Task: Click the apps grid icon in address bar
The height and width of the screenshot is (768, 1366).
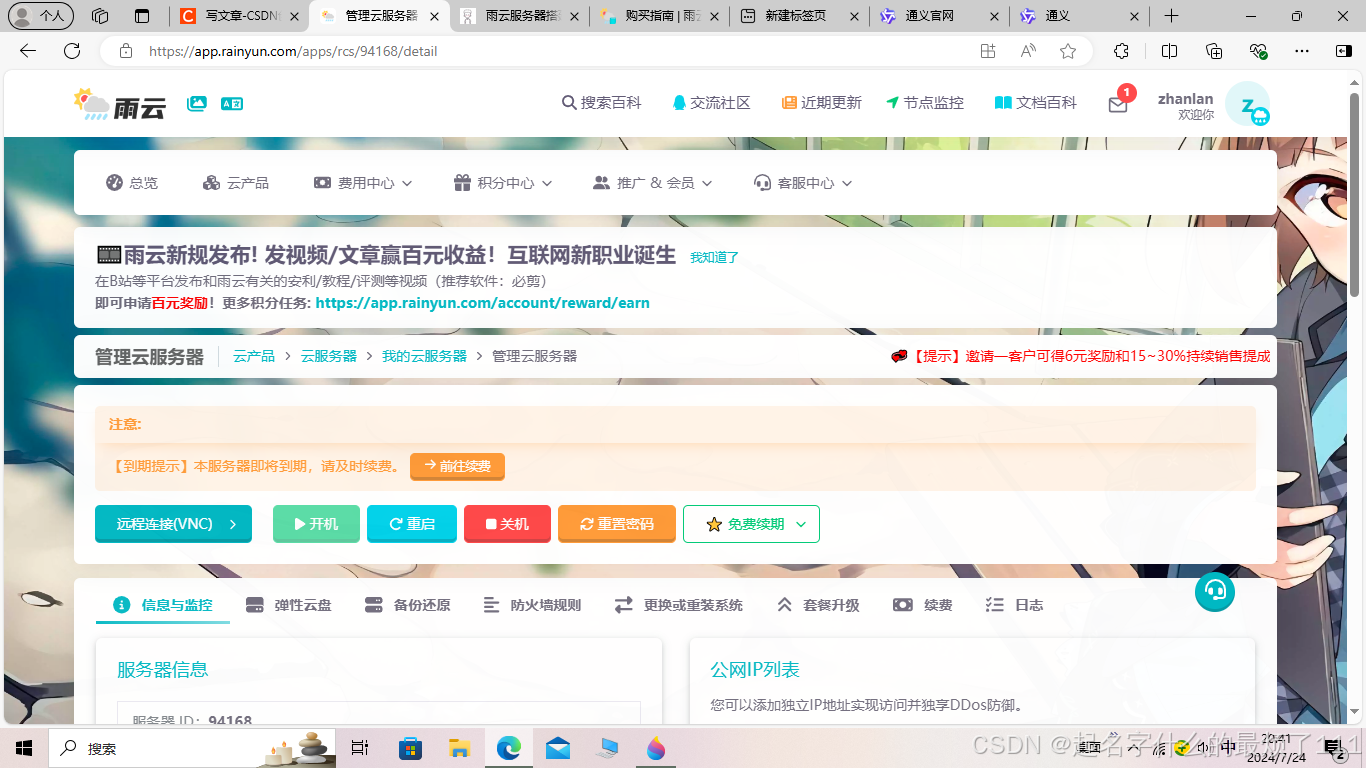Action: coord(988,51)
